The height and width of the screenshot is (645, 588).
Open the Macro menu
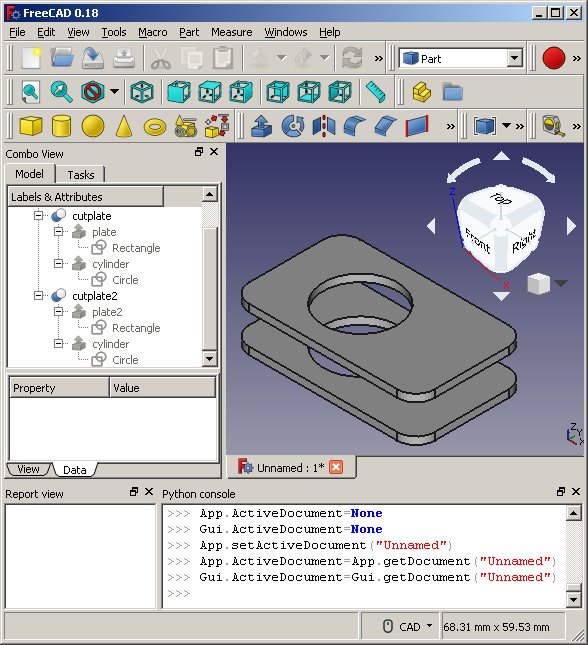point(153,32)
